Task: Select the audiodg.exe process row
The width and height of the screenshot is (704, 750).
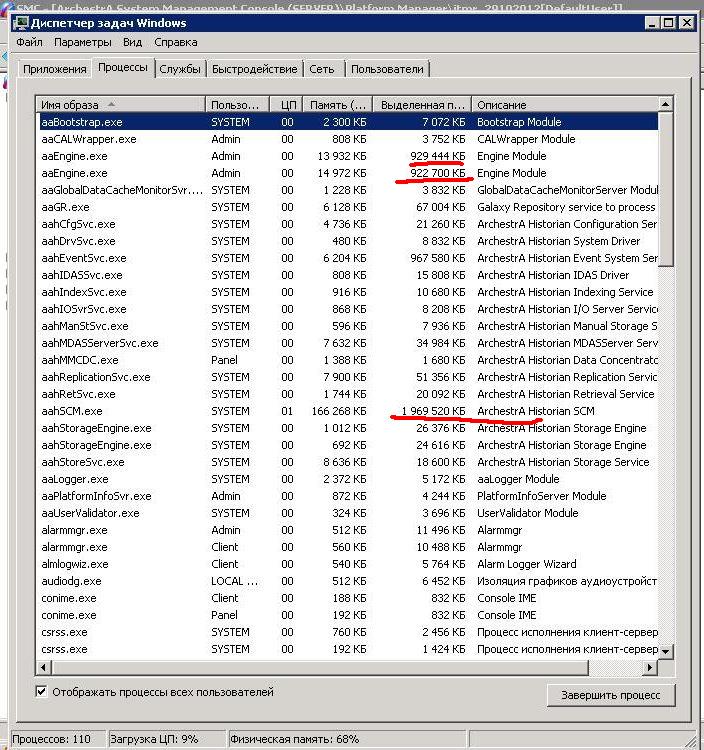Action: (x=71, y=581)
